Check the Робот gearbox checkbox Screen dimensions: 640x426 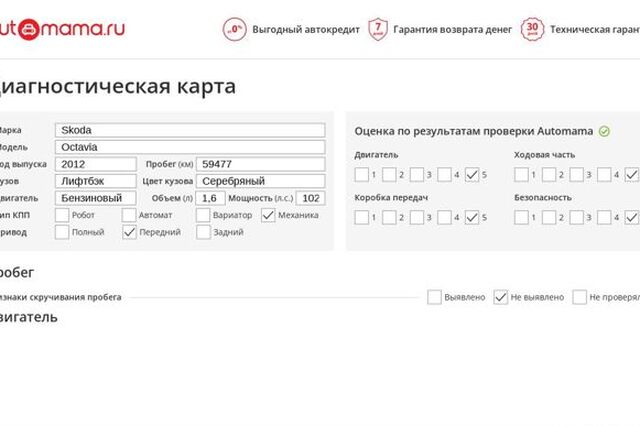click(x=62, y=215)
